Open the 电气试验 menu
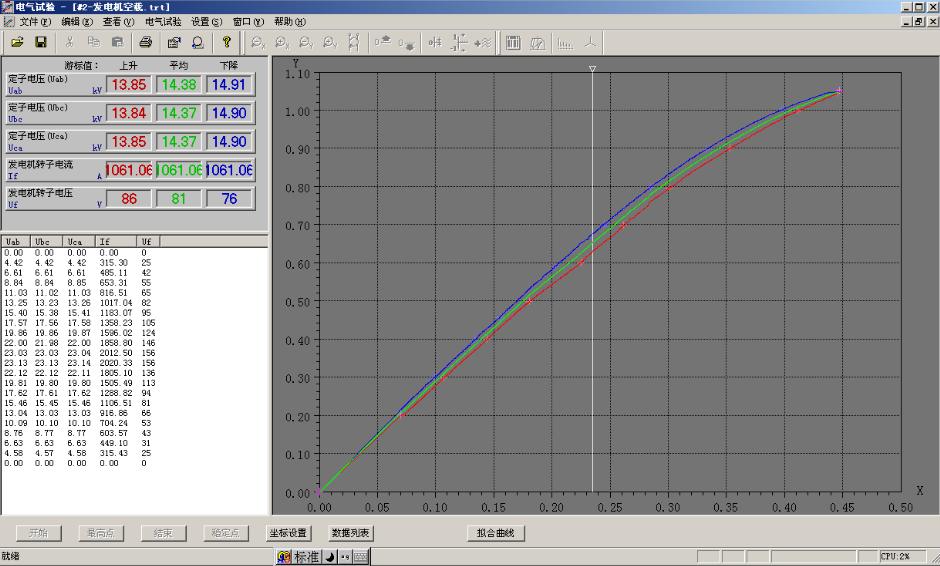This screenshot has width=940, height=566. (164, 21)
